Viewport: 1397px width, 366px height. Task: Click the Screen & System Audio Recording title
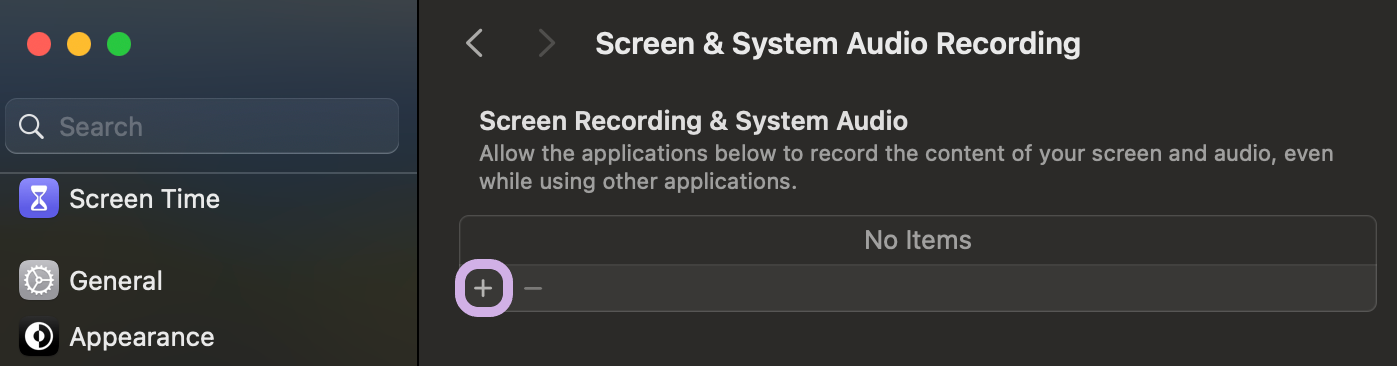[838, 44]
